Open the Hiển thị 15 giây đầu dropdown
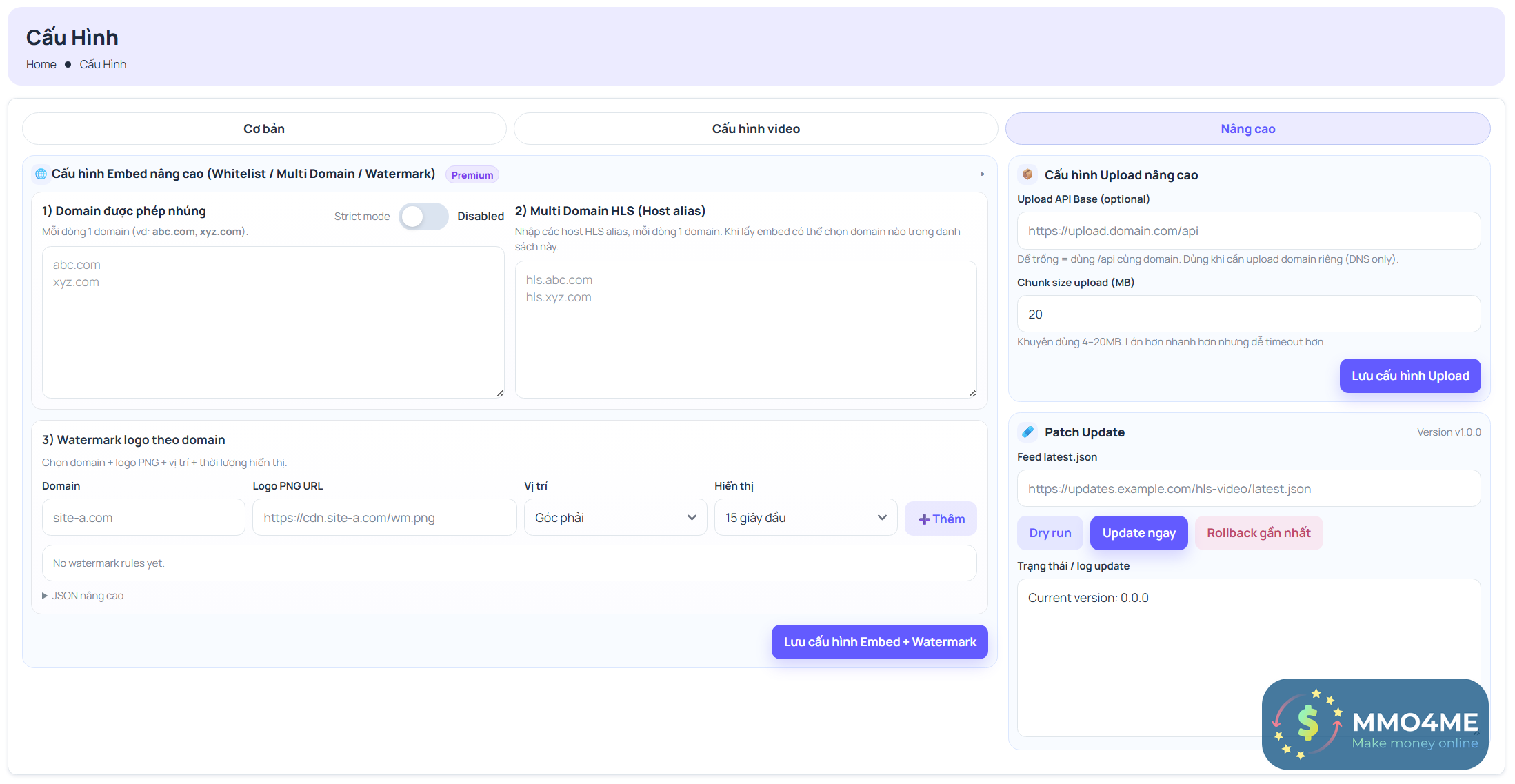 coord(805,518)
